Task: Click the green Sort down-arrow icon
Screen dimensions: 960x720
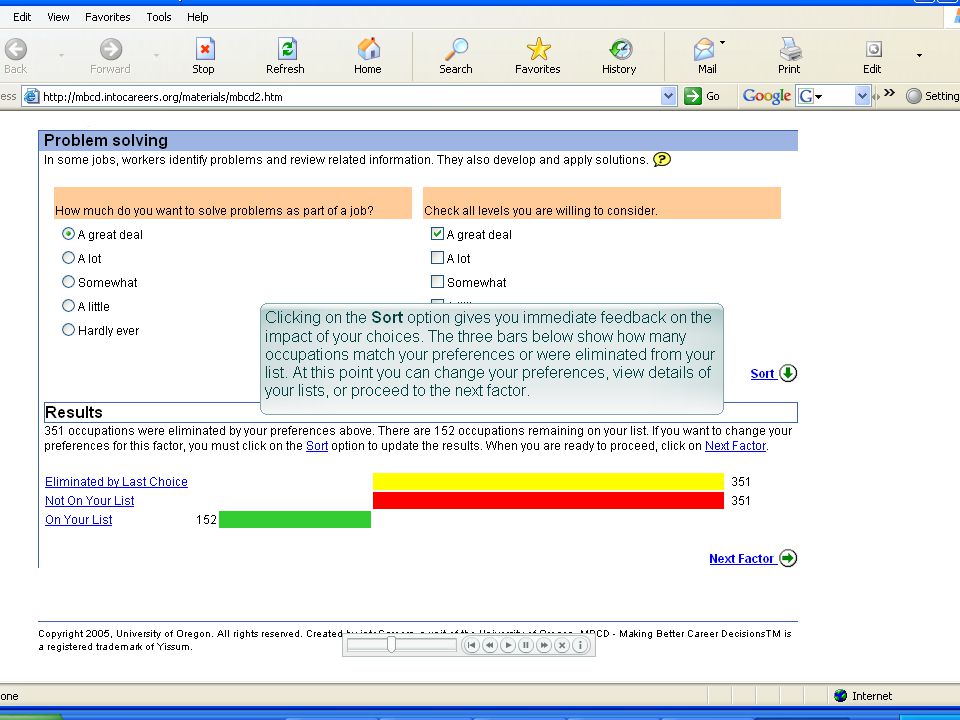Action: point(789,373)
